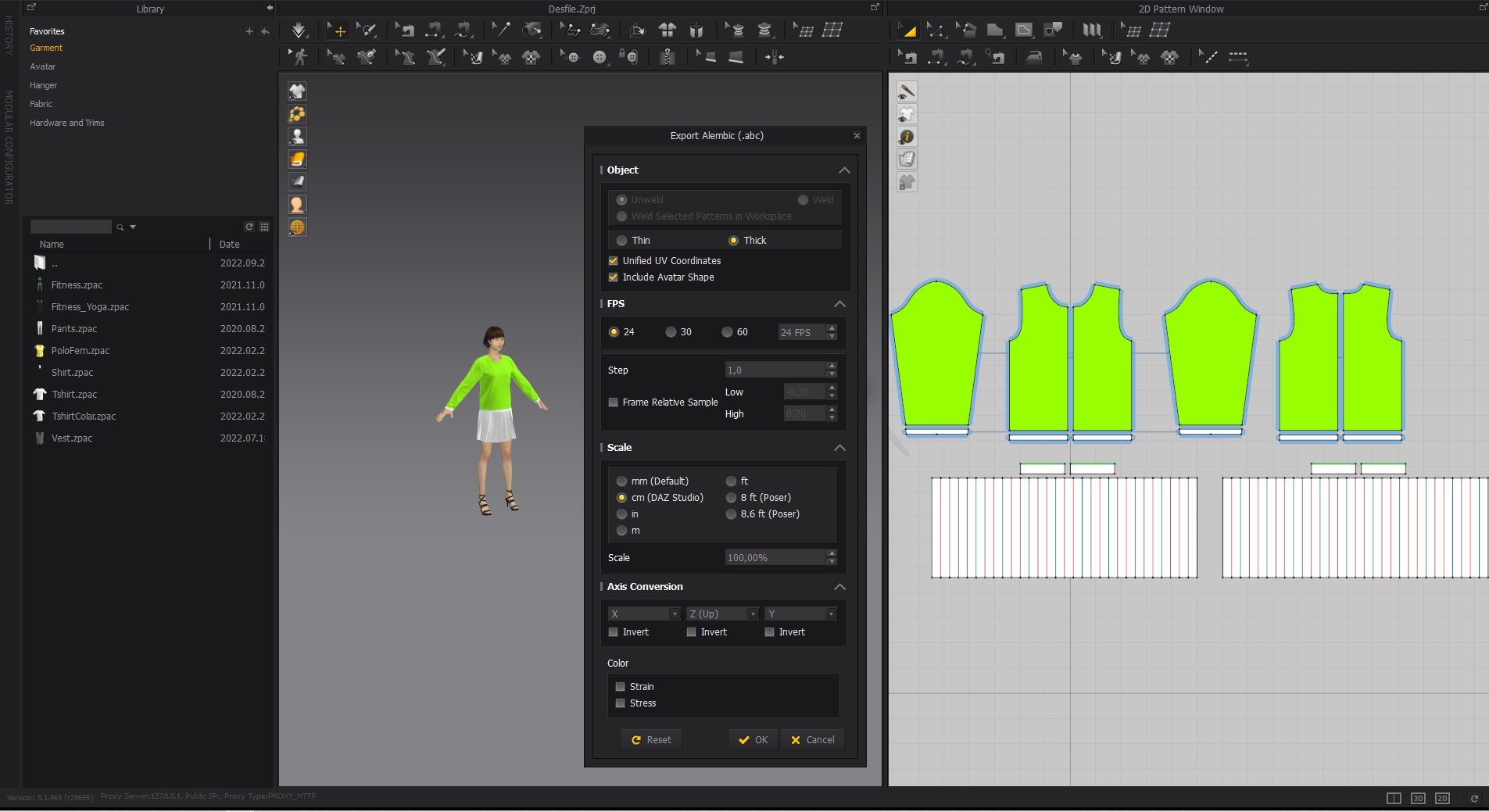This screenshot has height=812, width=1489.
Task: Click the Iron tool in 2D toolbar
Action: (1034, 57)
